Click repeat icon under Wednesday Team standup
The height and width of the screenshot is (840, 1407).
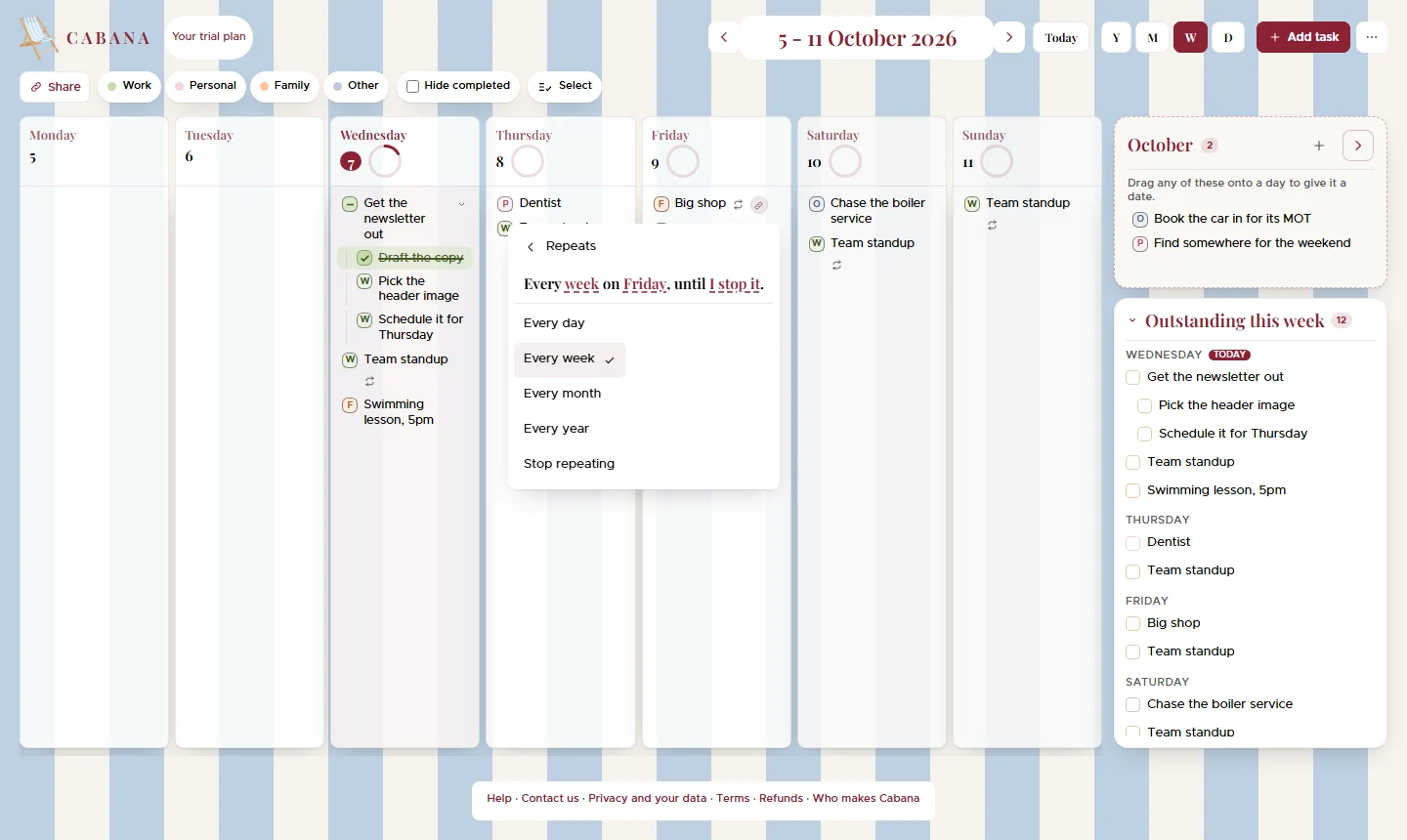click(369, 382)
